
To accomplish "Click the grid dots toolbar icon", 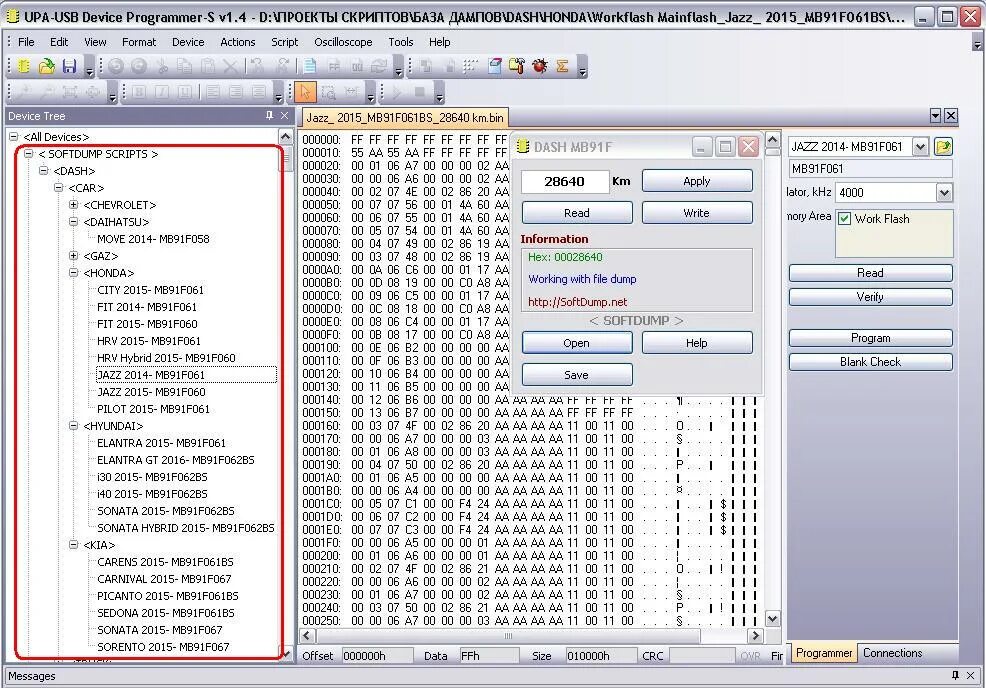I will coord(471,66).
